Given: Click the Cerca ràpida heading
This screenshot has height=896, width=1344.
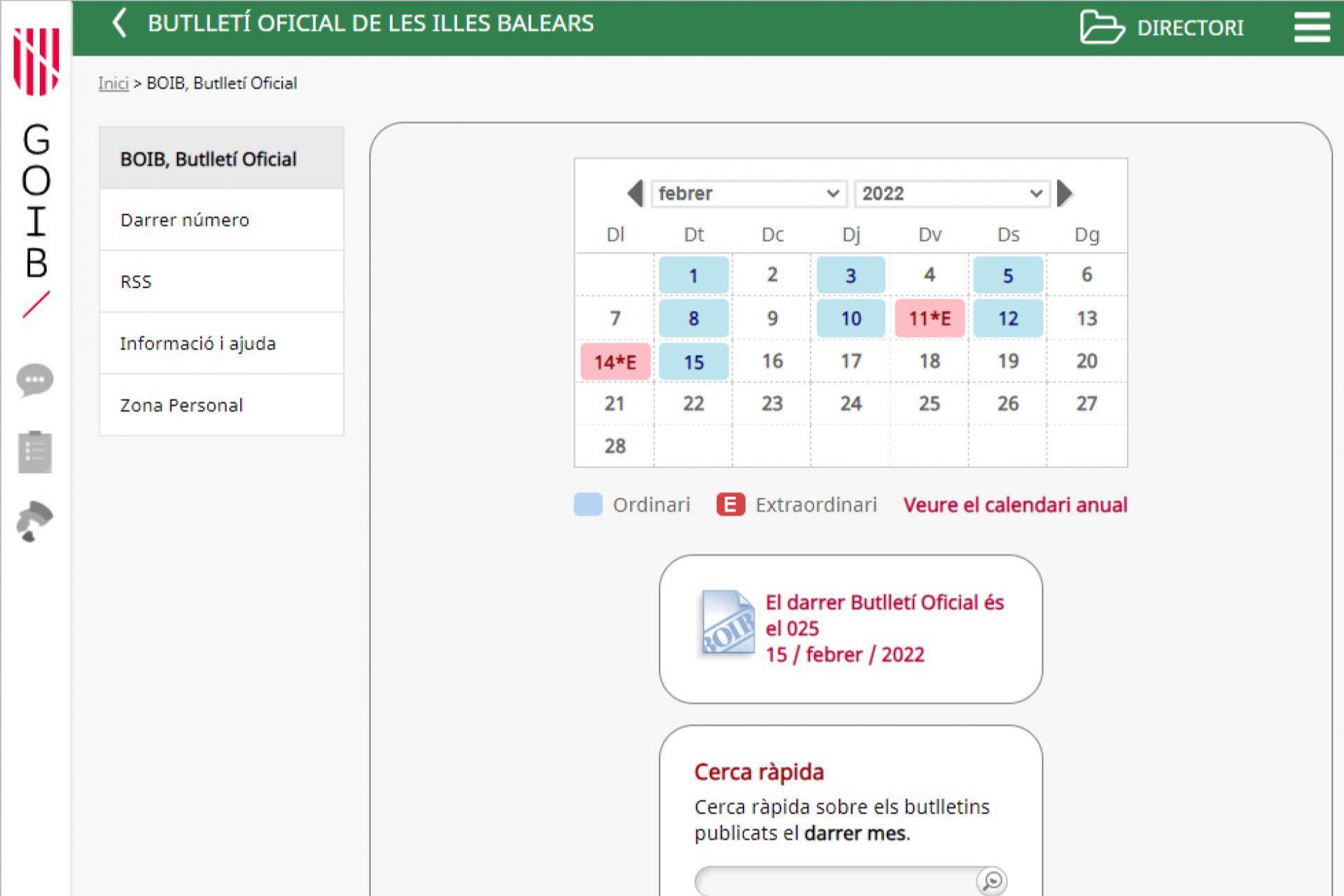Looking at the screenshot, I should [x=759, y=772].
